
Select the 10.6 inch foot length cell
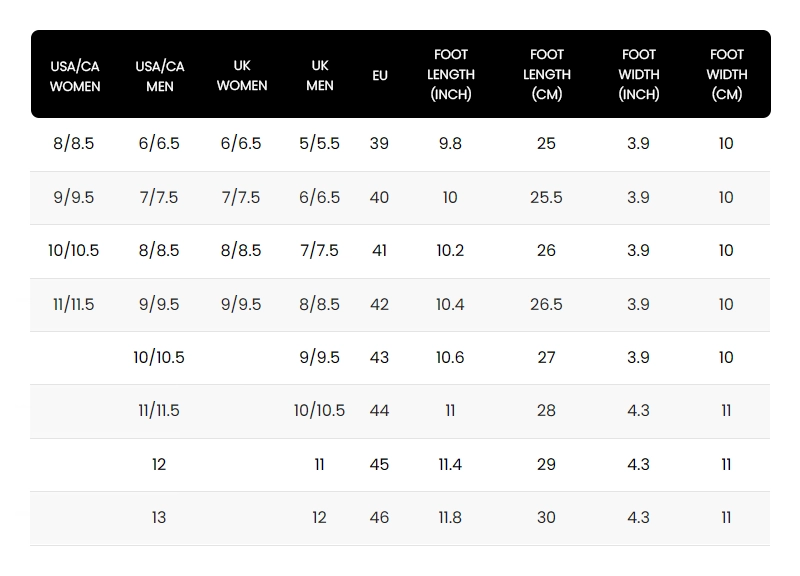(450, 358)
